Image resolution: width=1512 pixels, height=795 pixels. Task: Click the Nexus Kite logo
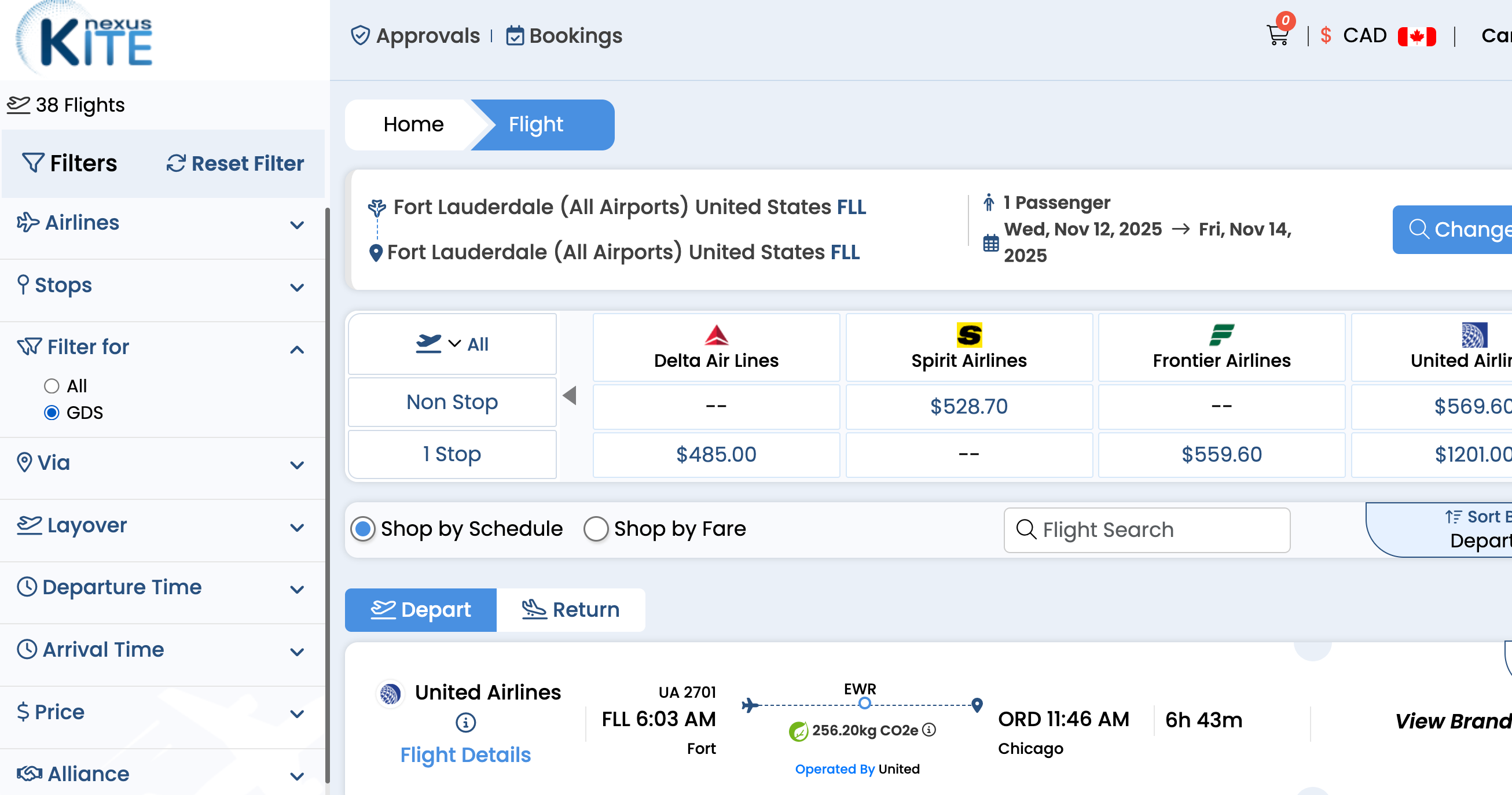(x=85, y=40)
